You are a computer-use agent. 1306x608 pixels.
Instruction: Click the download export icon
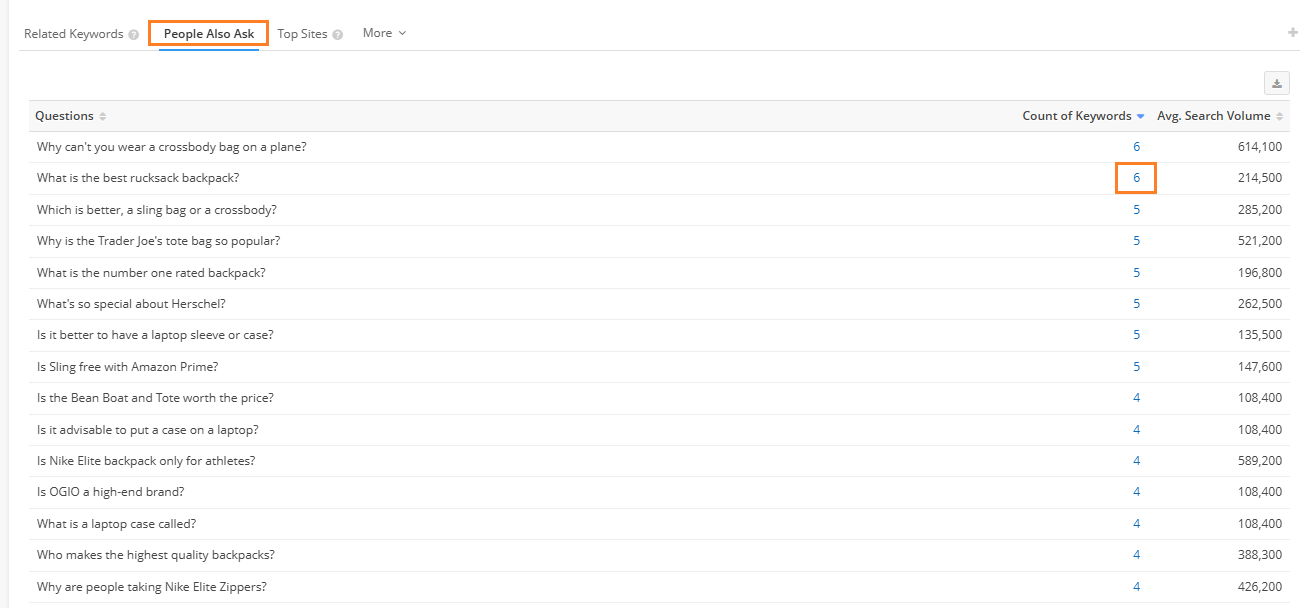1276,84
